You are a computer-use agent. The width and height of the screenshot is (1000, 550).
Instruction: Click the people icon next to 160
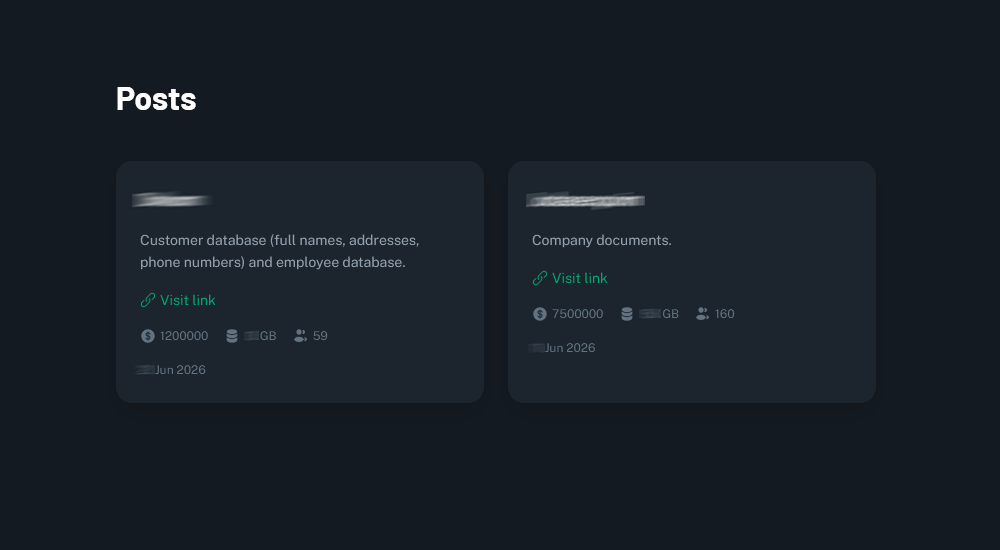(x=702, y=314)
